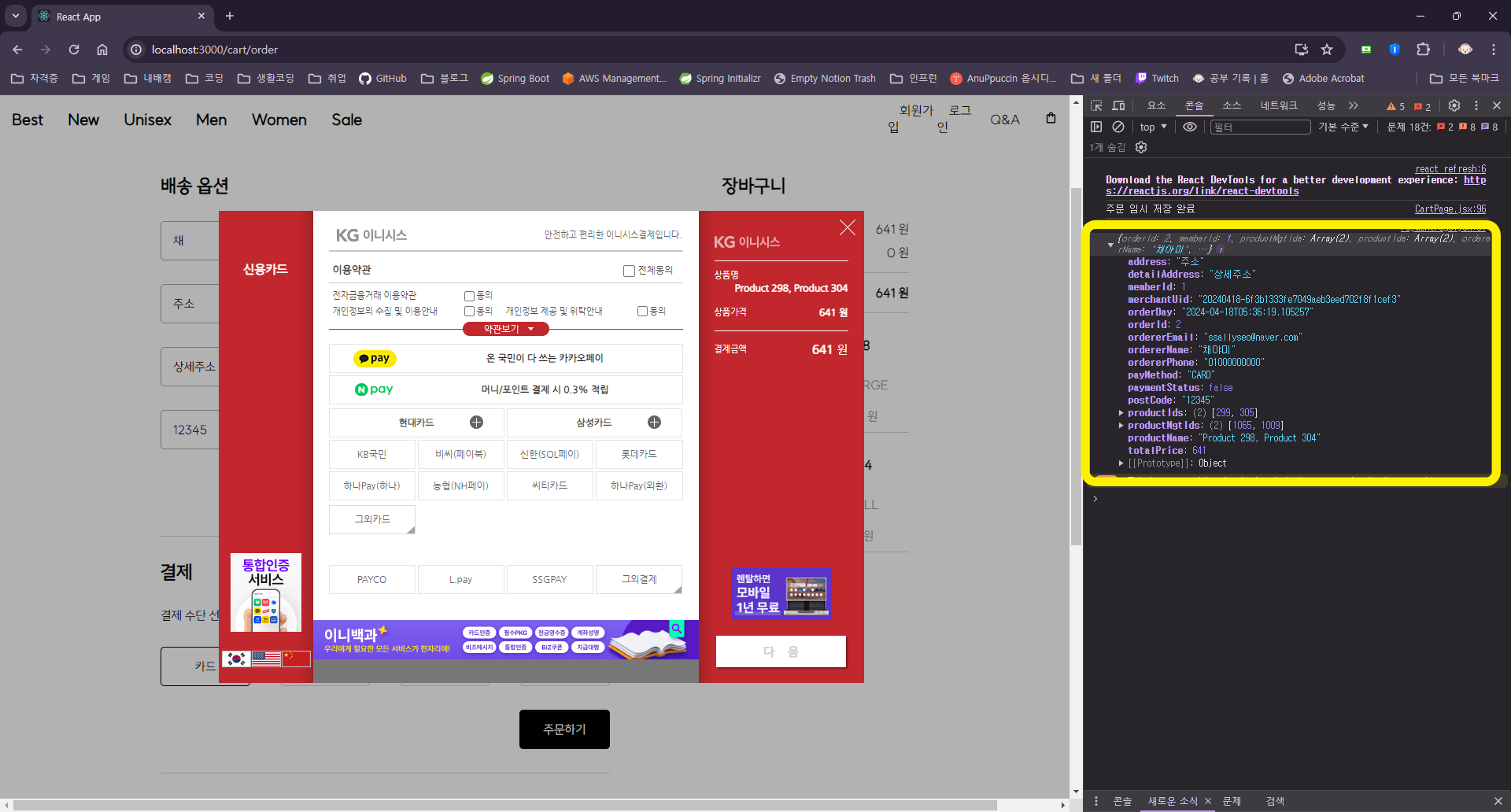Open DevTools settings gear icon
The height and width of the screenshot is (812, 1511).
pos(1454,105)
